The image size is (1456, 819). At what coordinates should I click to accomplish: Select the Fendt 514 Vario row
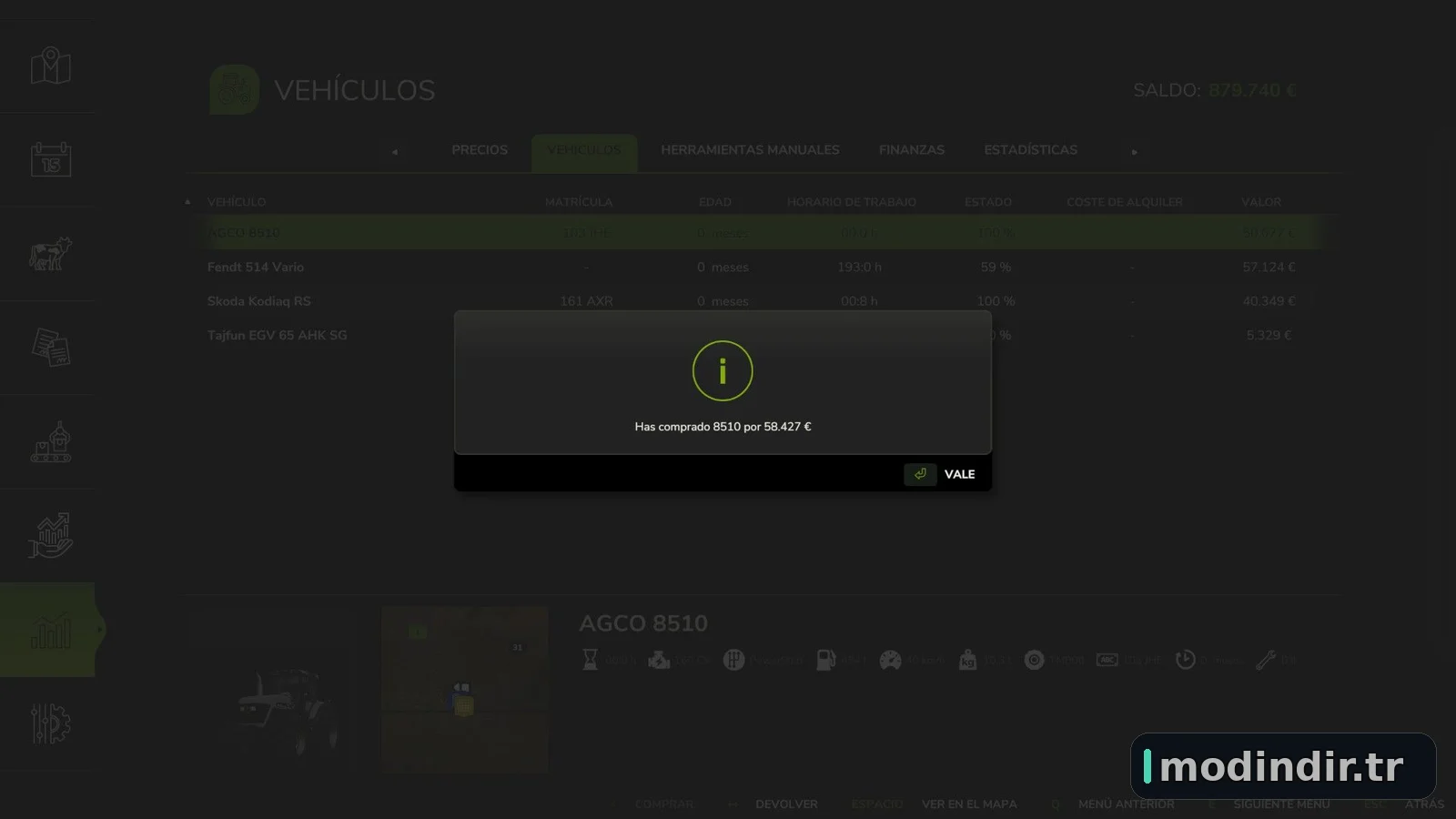coord(761,268)
